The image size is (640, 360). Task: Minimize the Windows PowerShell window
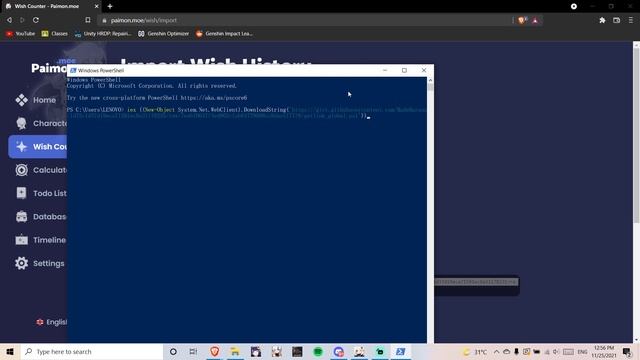[x=385, y=70]
